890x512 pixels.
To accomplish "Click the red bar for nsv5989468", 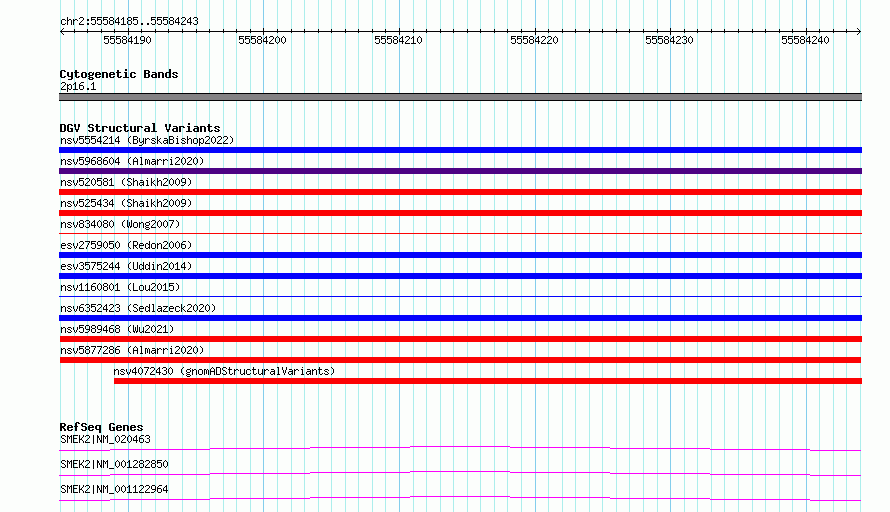I will click(460, 339).
